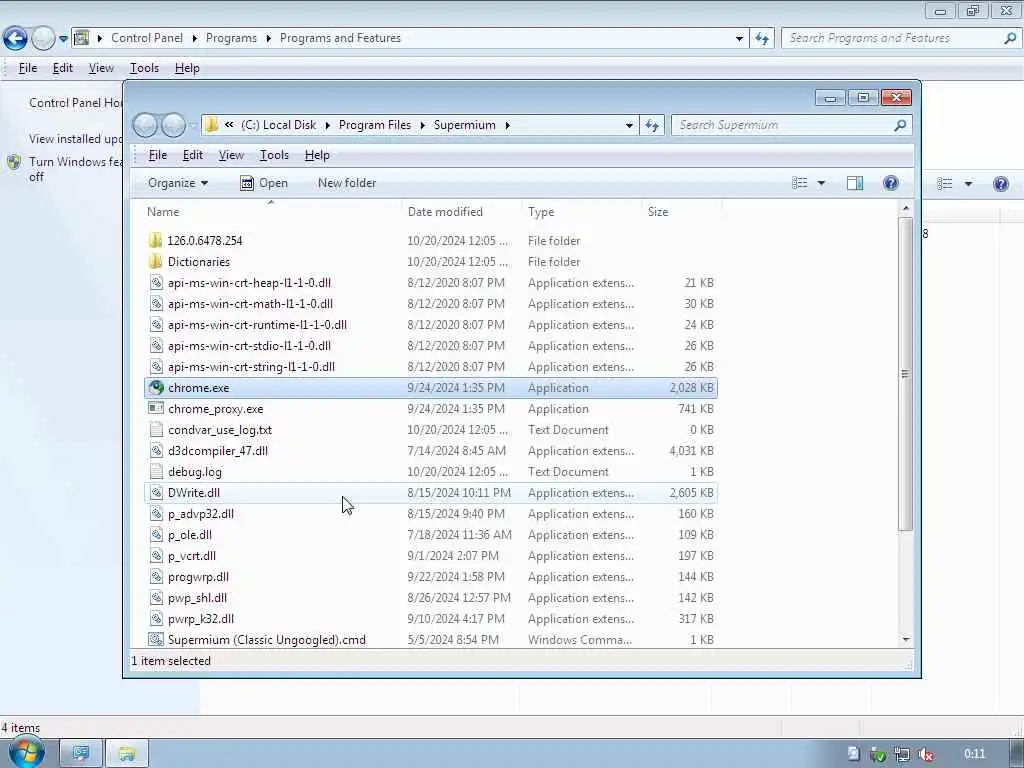Refresh the Programs and Features address bar
The image size is (1024, 768).
click(x=762, y=39)
